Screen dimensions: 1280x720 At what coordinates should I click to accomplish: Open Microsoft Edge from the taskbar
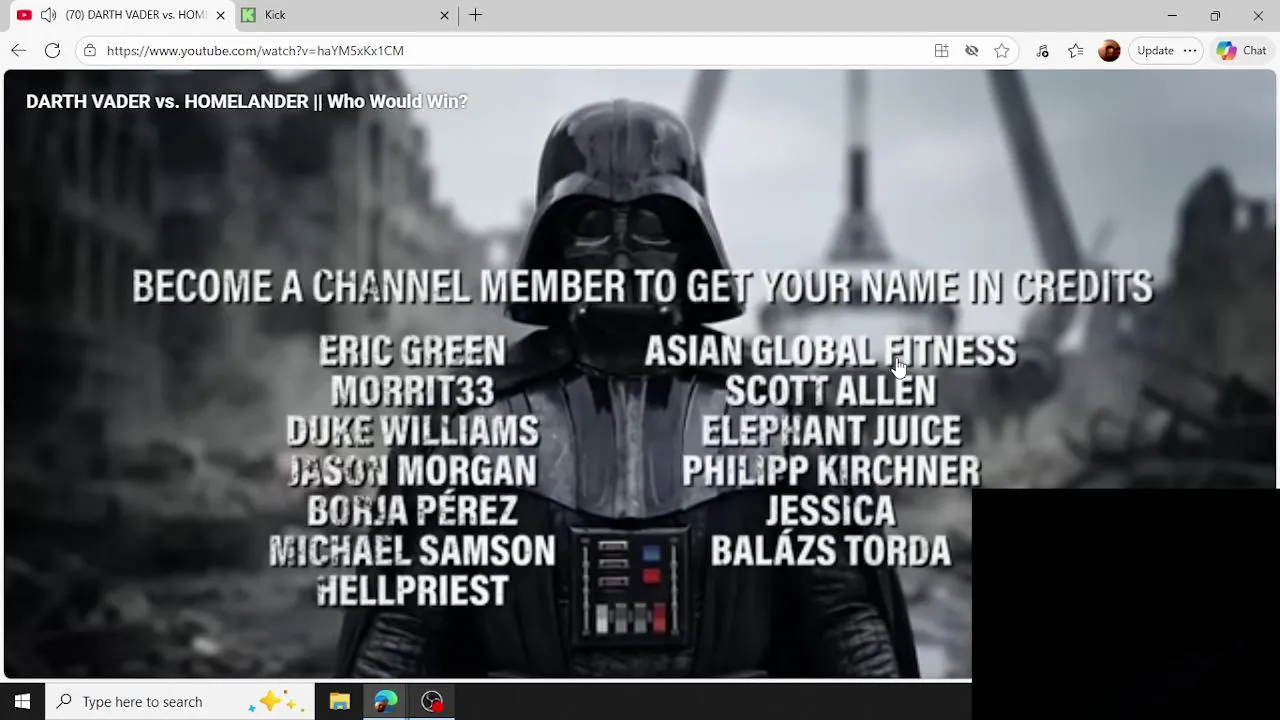tap(386, 702)
